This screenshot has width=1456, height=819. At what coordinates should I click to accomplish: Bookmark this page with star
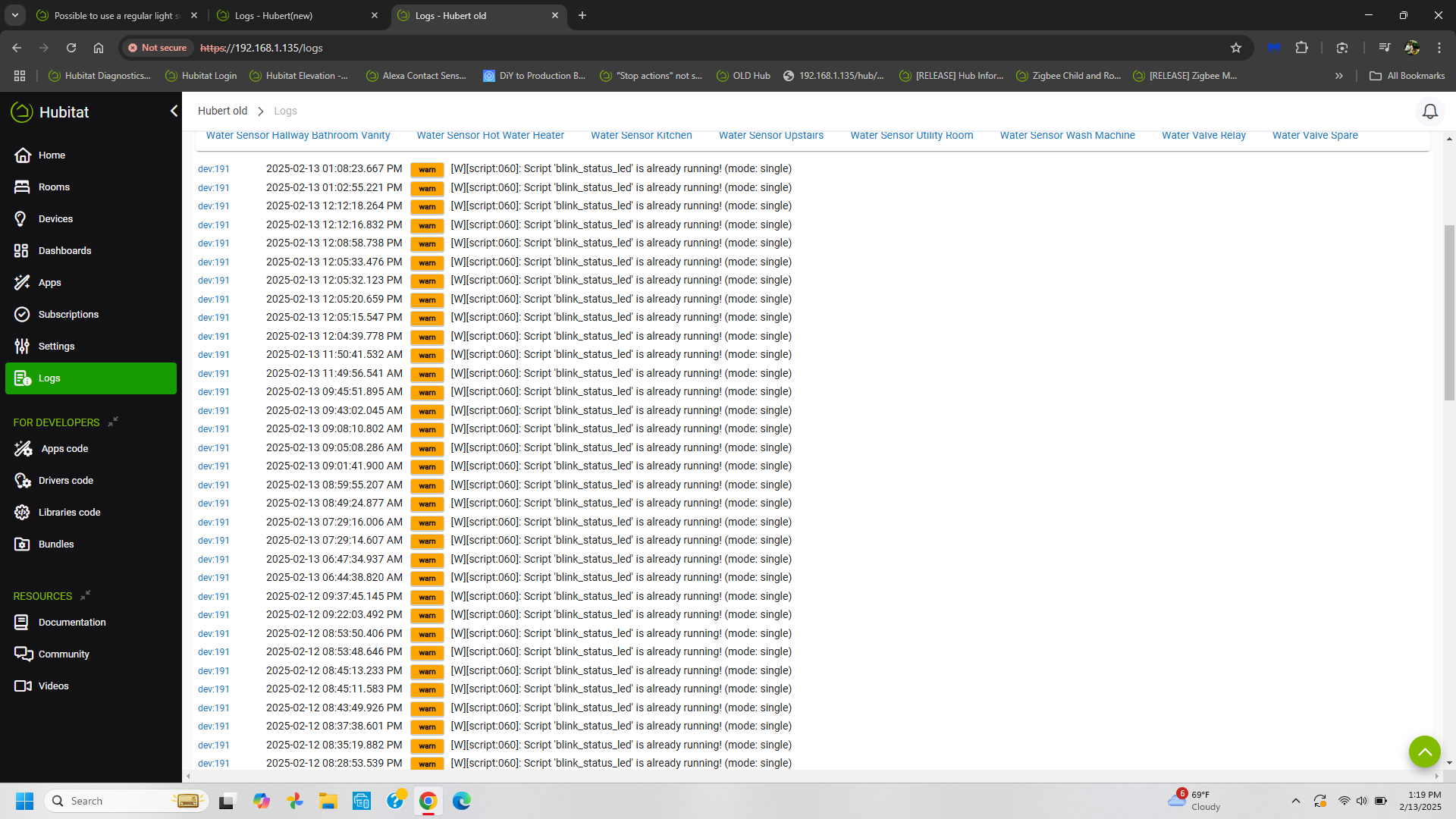coord(1236,48)
